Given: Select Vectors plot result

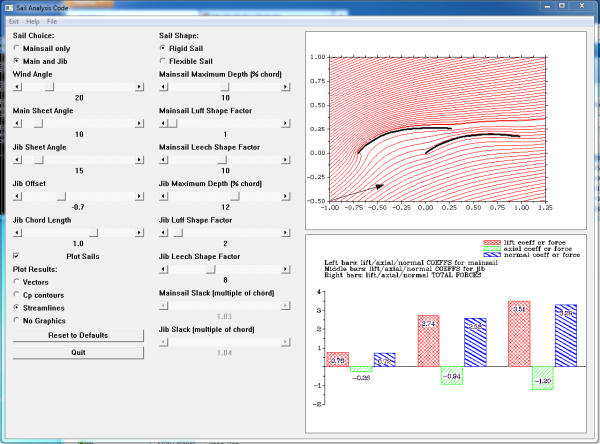Looking at the screenshot, I should pos(17,282).
